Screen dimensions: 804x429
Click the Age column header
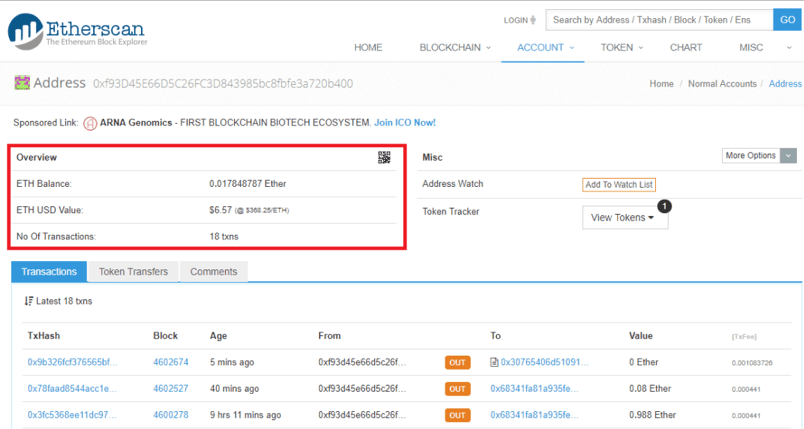tap(218, 336)
